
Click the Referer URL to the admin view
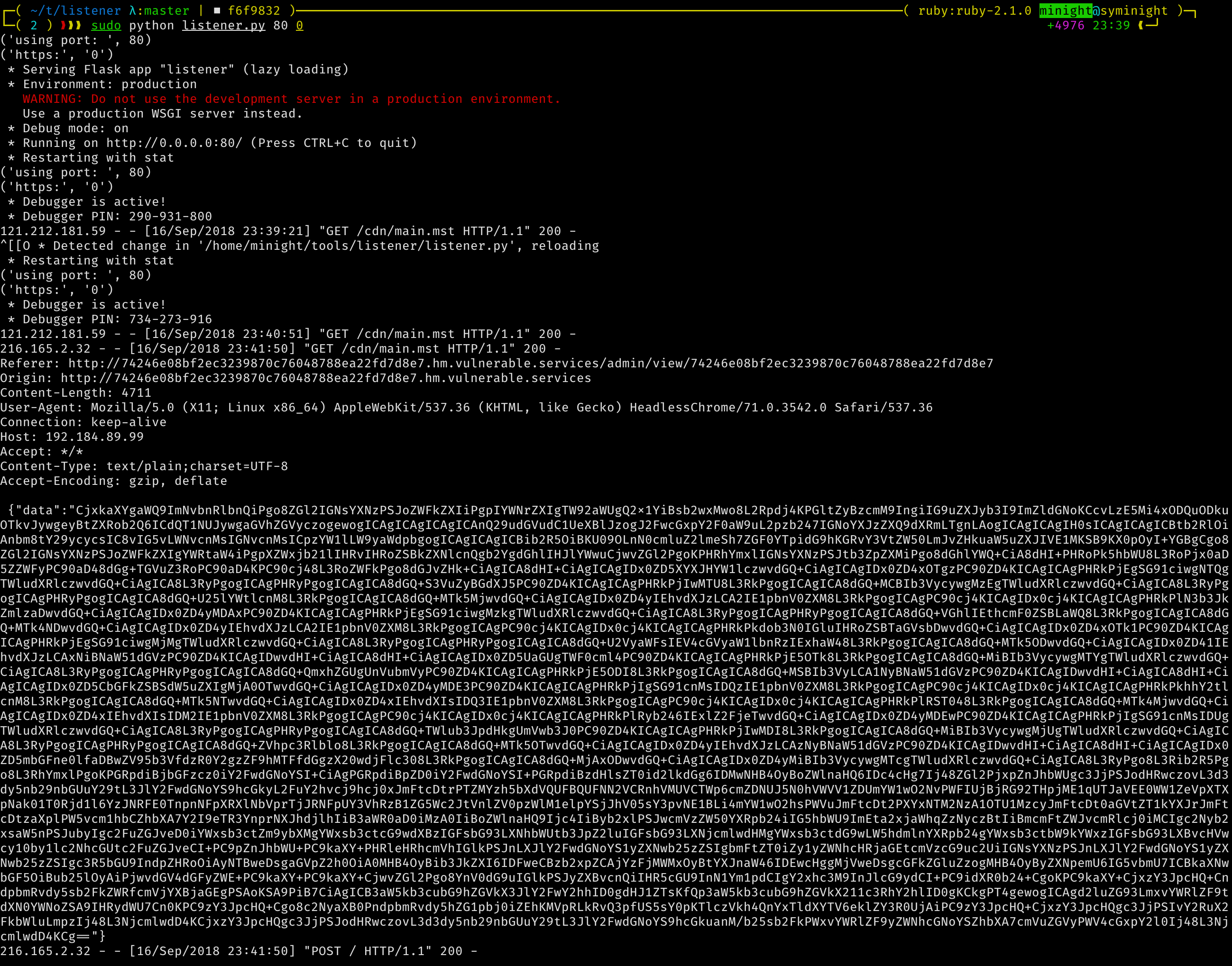[531, 363]
